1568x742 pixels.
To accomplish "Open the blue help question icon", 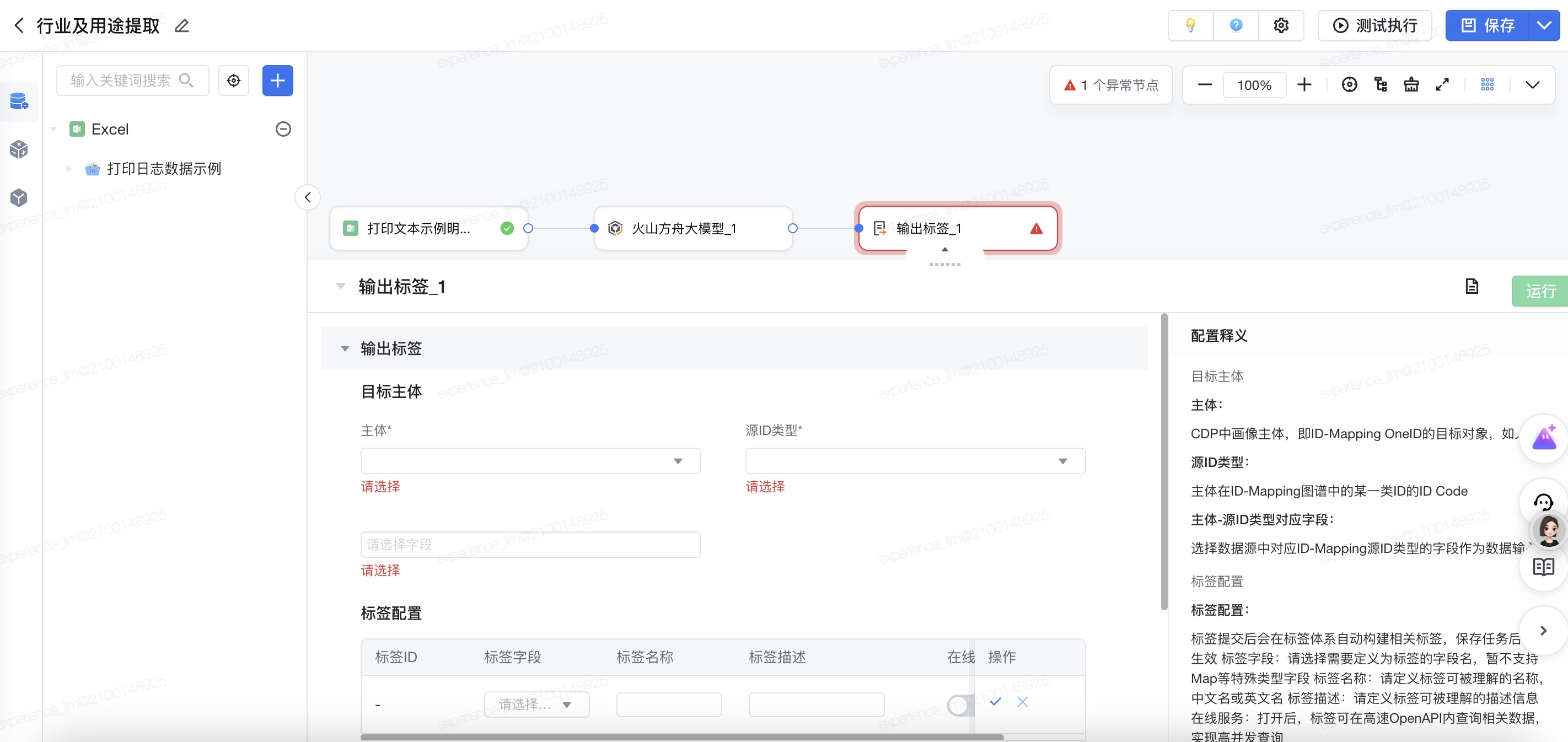I will [x=1235, y=25].
